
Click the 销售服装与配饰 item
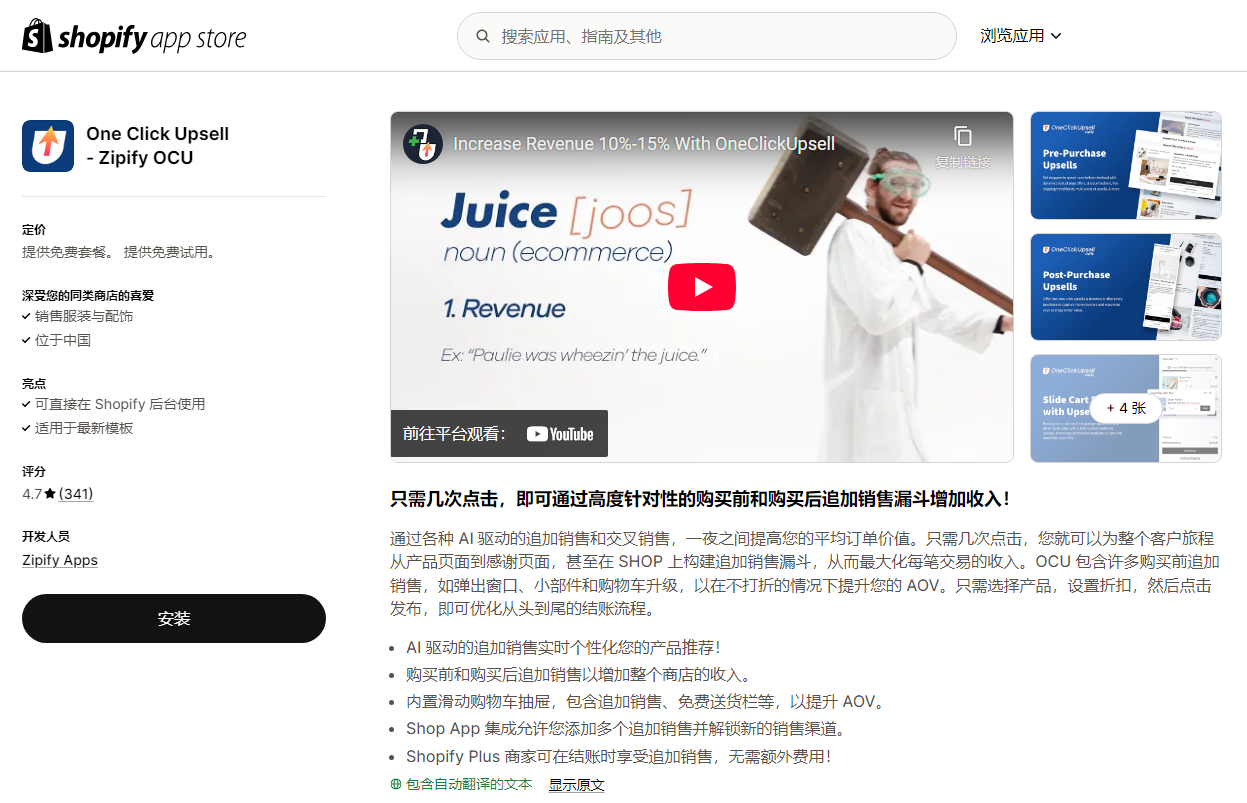point(84,316)
